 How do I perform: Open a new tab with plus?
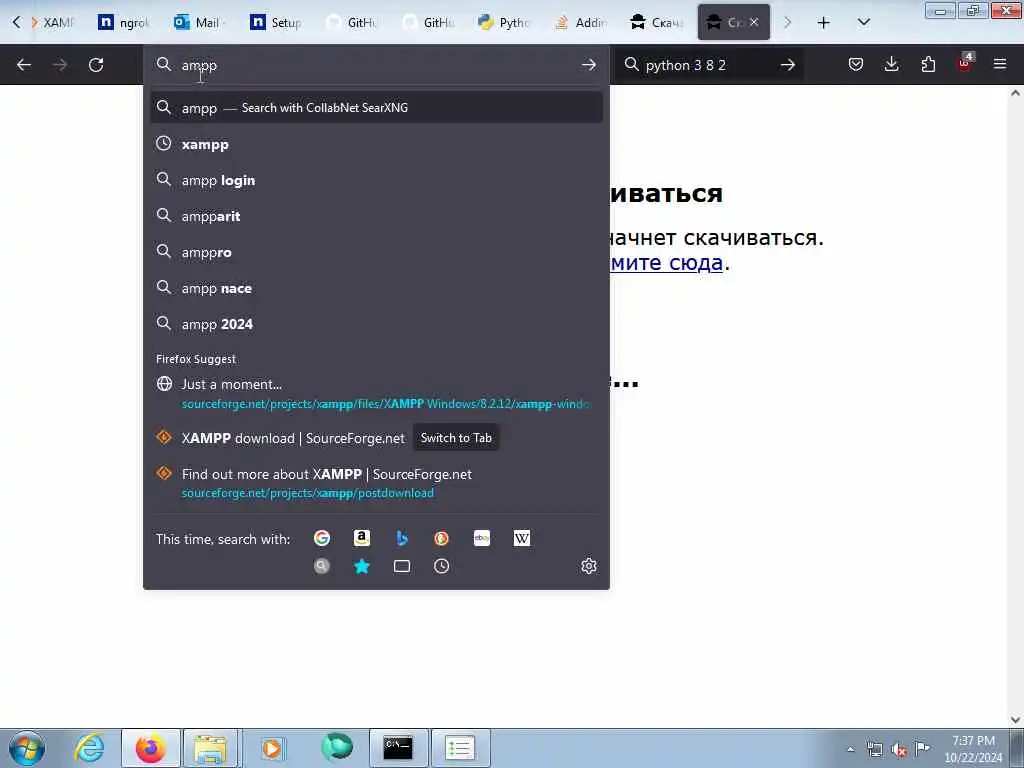click(824, 23)
